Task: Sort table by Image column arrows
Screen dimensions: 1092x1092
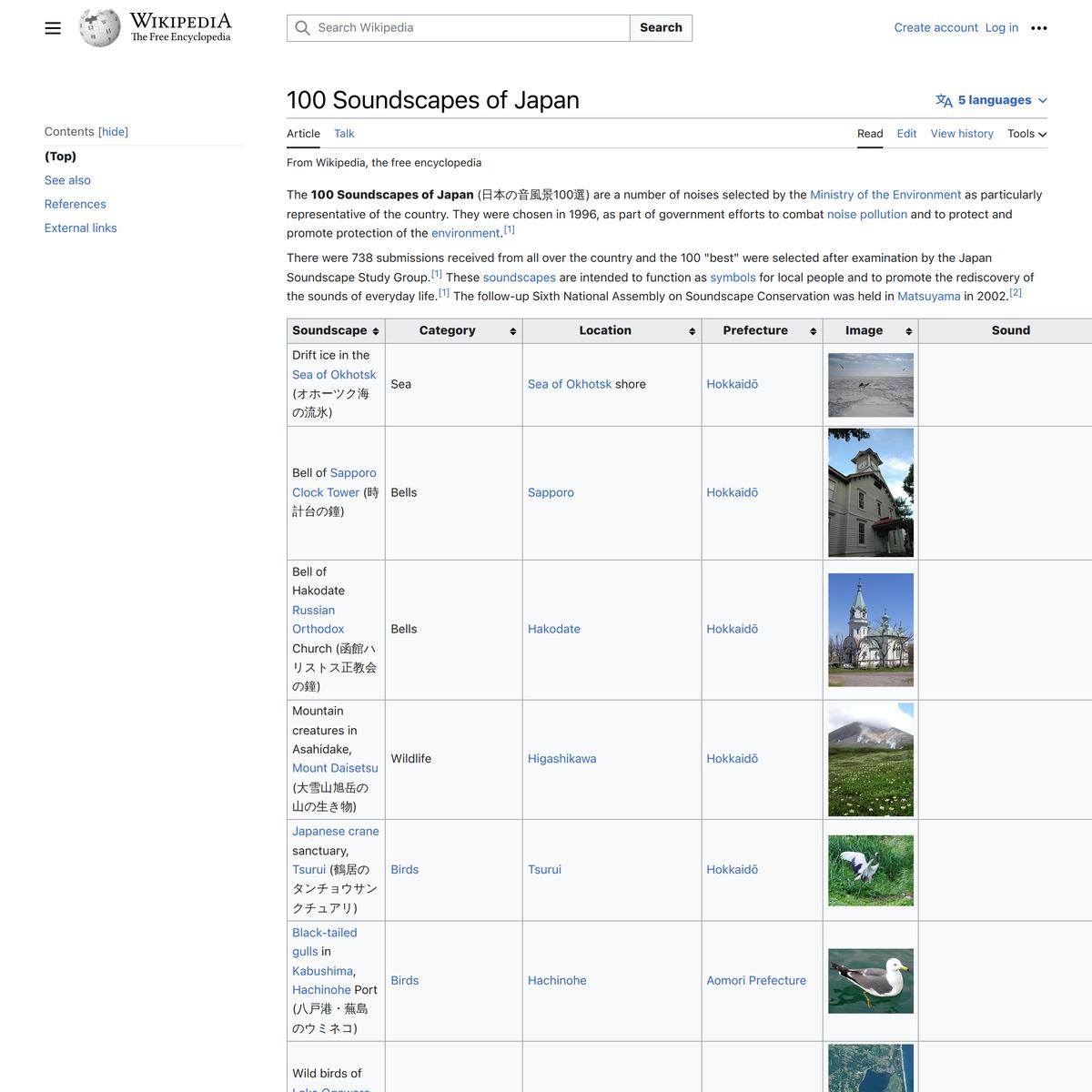Action: tap(908, 331)
